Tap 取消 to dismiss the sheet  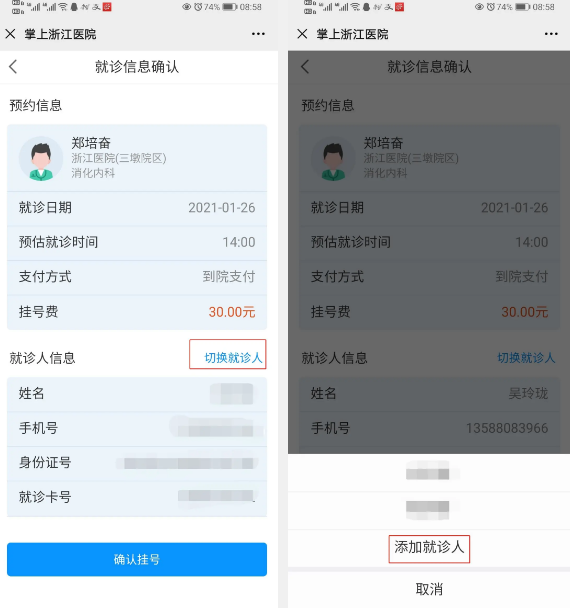(x=429, y=589)
